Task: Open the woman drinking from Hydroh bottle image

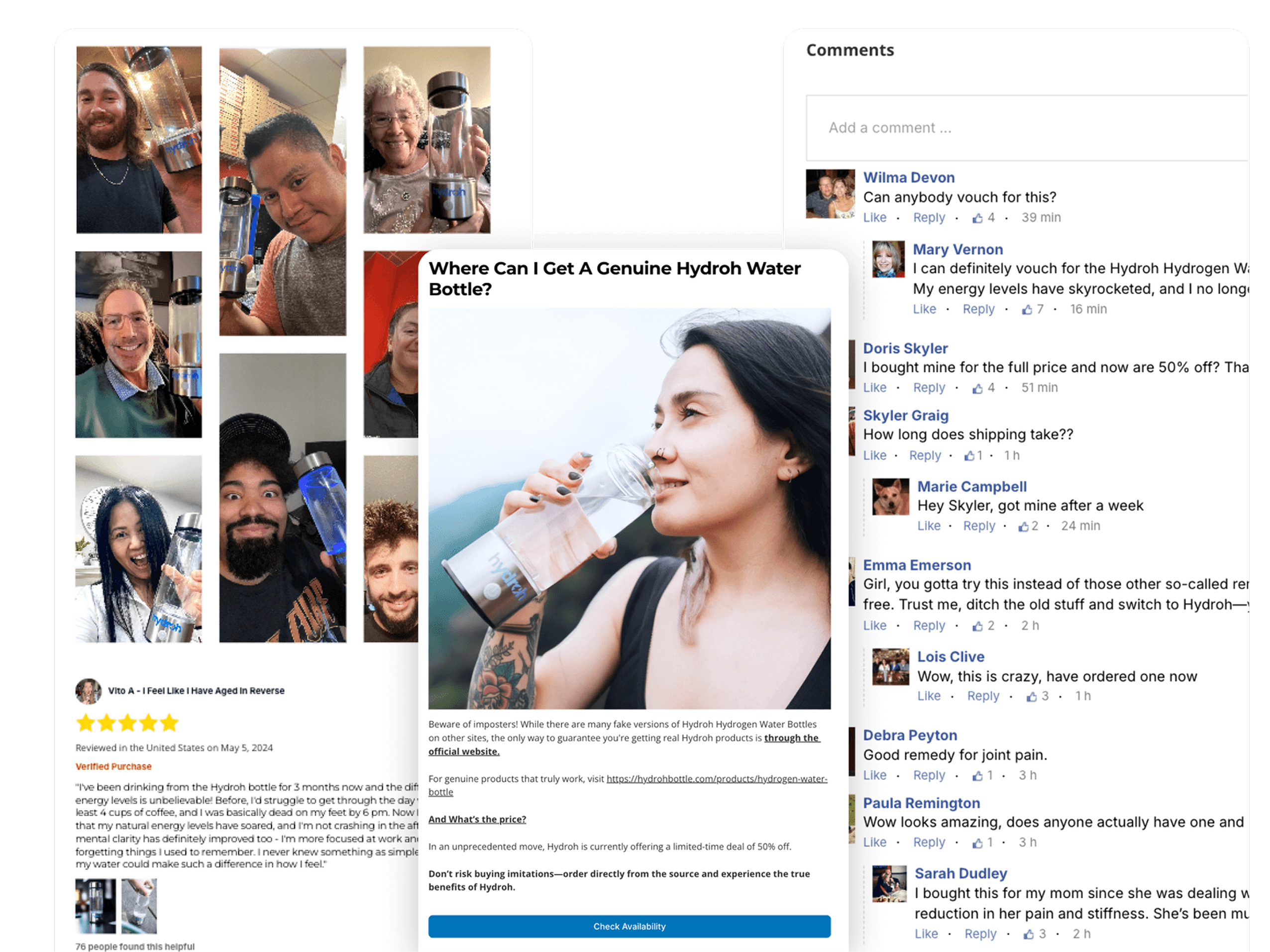Action: (x=629, y=509)
